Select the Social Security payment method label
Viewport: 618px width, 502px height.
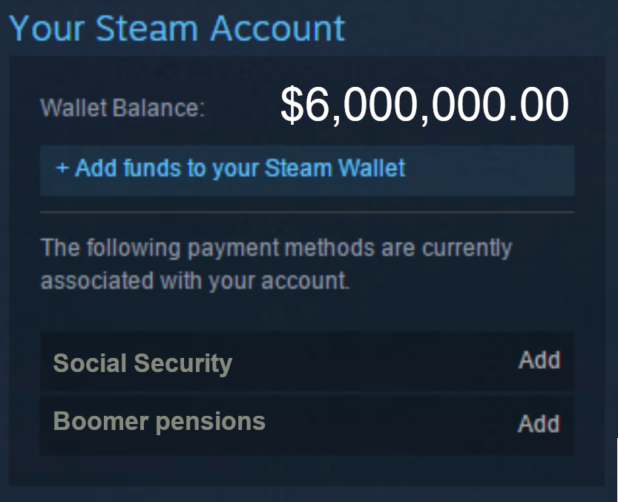pos(142,363)
